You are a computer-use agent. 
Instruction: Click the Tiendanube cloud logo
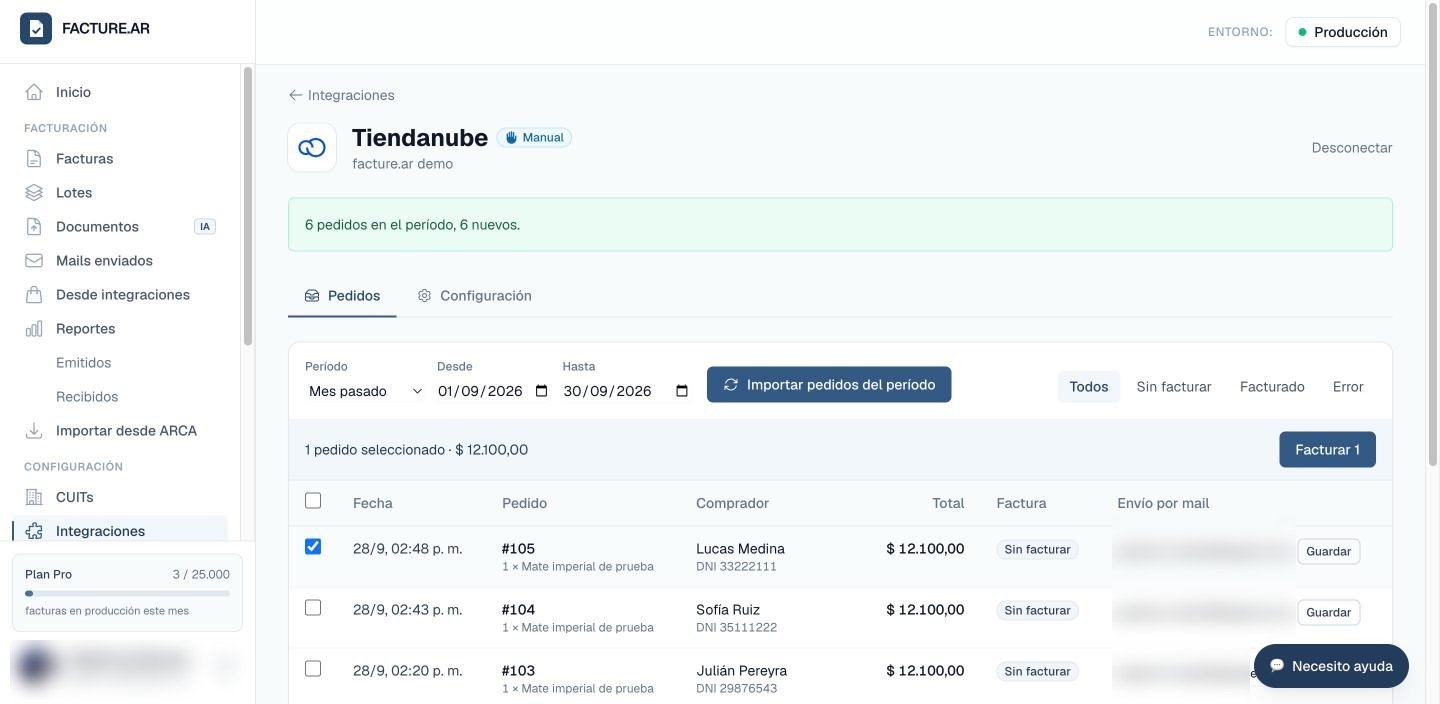coord(312,148)
